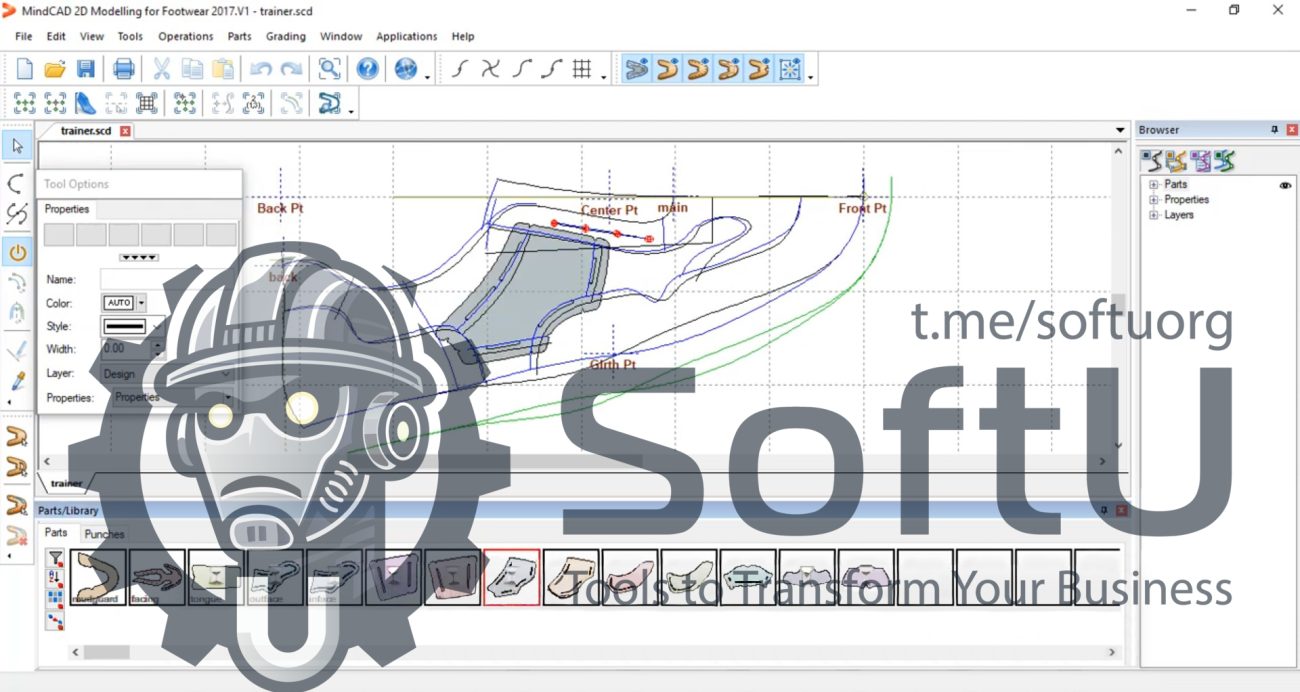Toggle visibility eye for Parts in the Browser
Image resolution: width=1300 pixels, height=692 pixels.
(1285, 185)
